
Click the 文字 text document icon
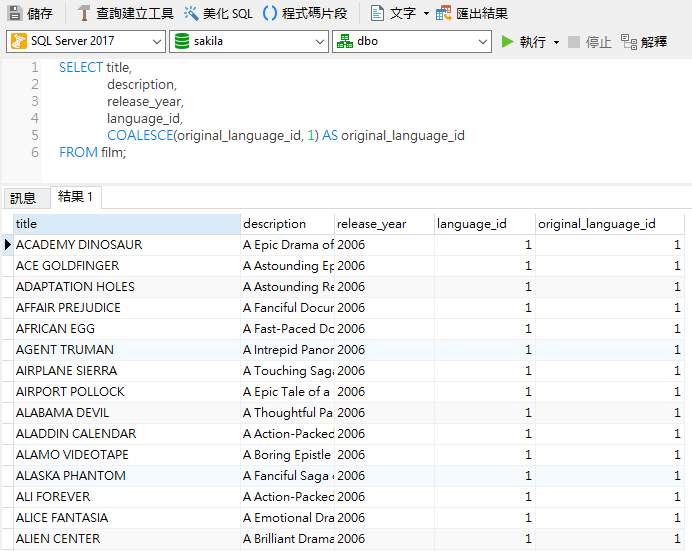[x=377, y=13]
